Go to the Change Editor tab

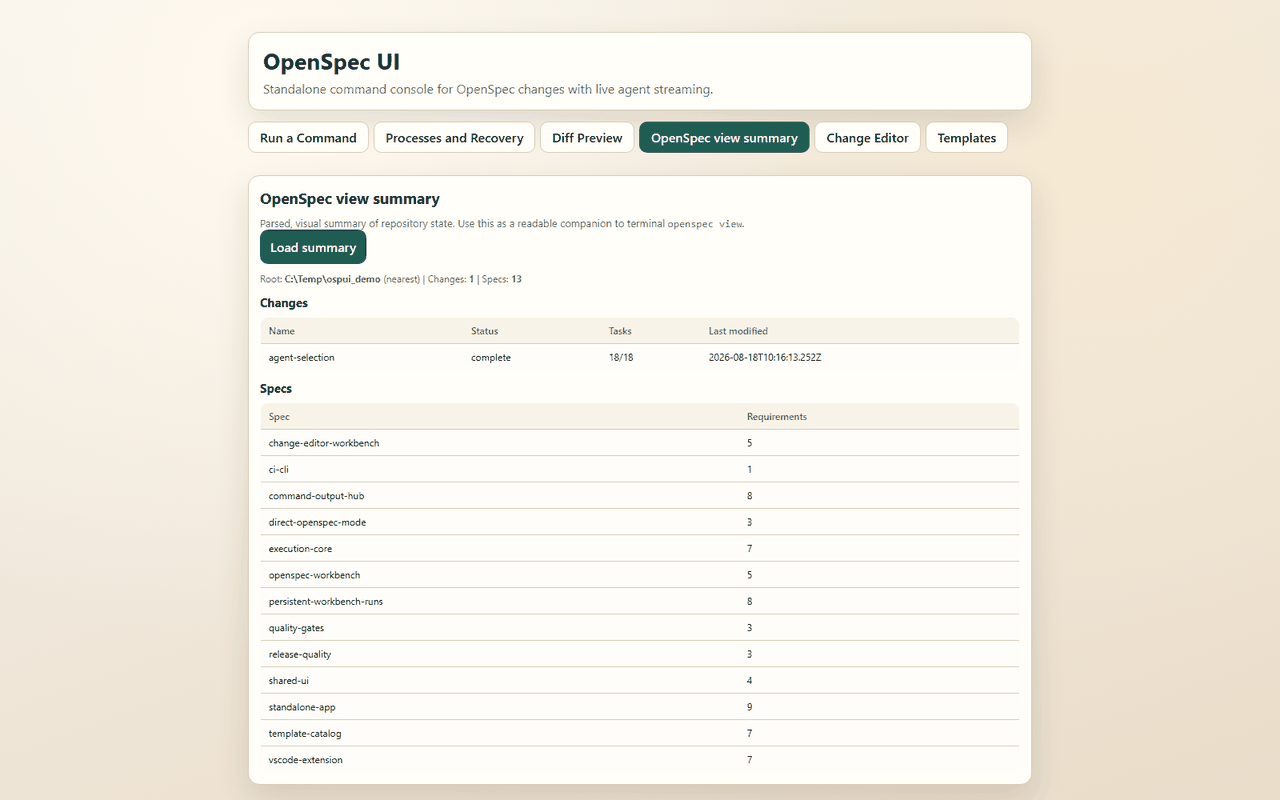(867, 138)
